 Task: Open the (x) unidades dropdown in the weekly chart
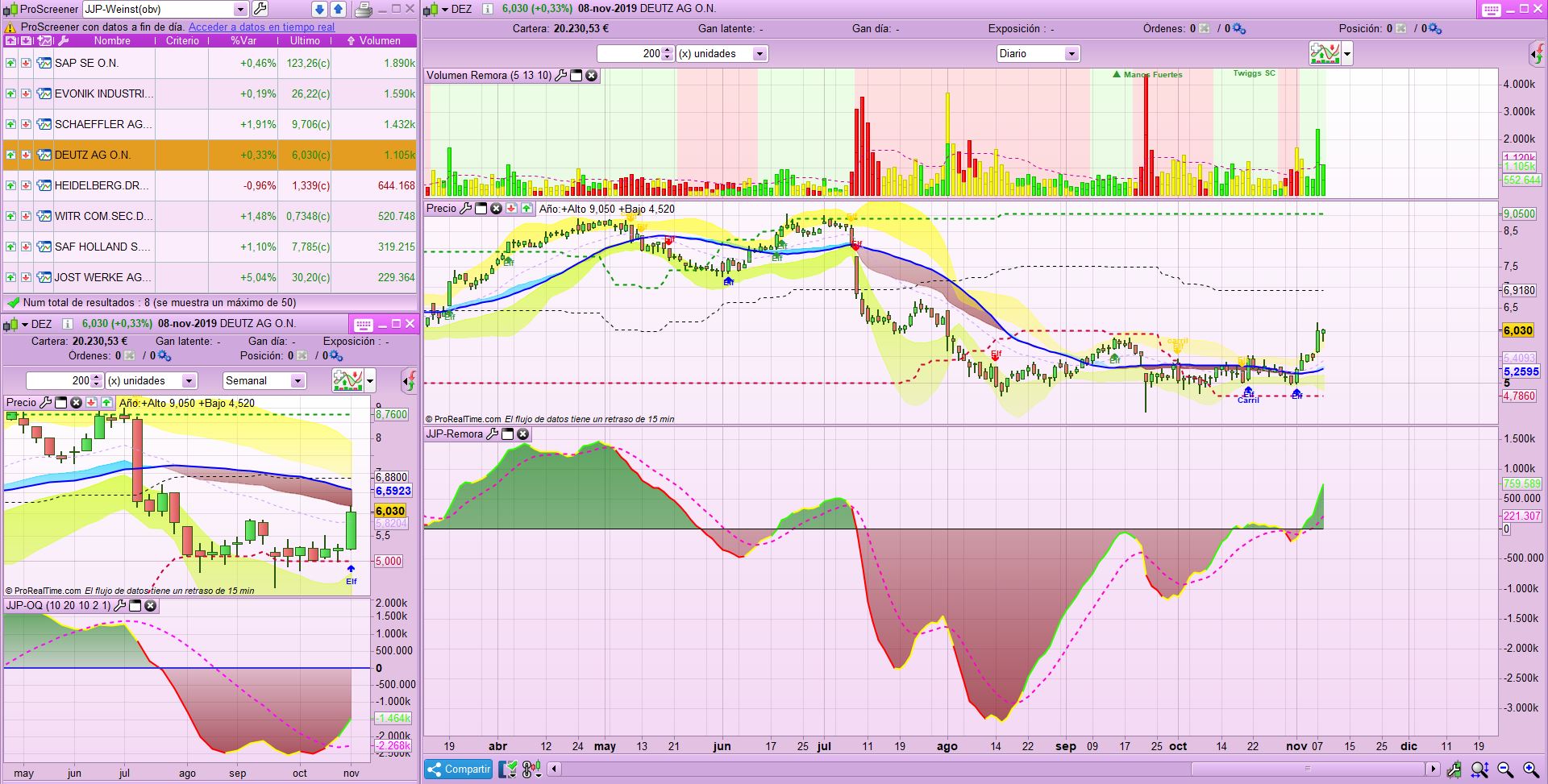189,381
